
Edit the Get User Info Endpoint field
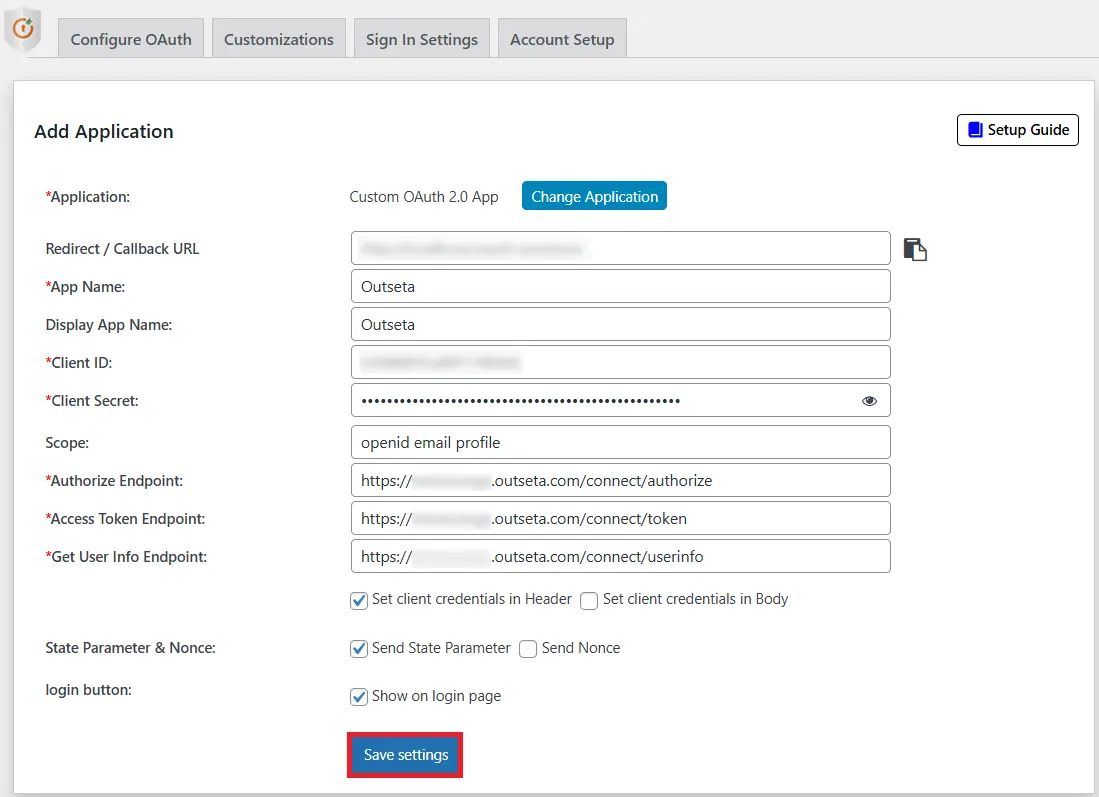[x=620, y=556]
